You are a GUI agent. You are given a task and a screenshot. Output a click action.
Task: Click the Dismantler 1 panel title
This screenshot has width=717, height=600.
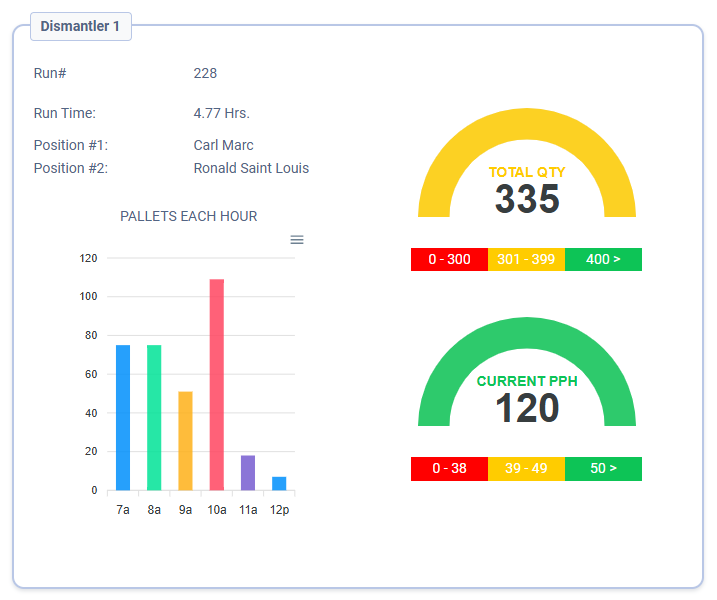80,26
